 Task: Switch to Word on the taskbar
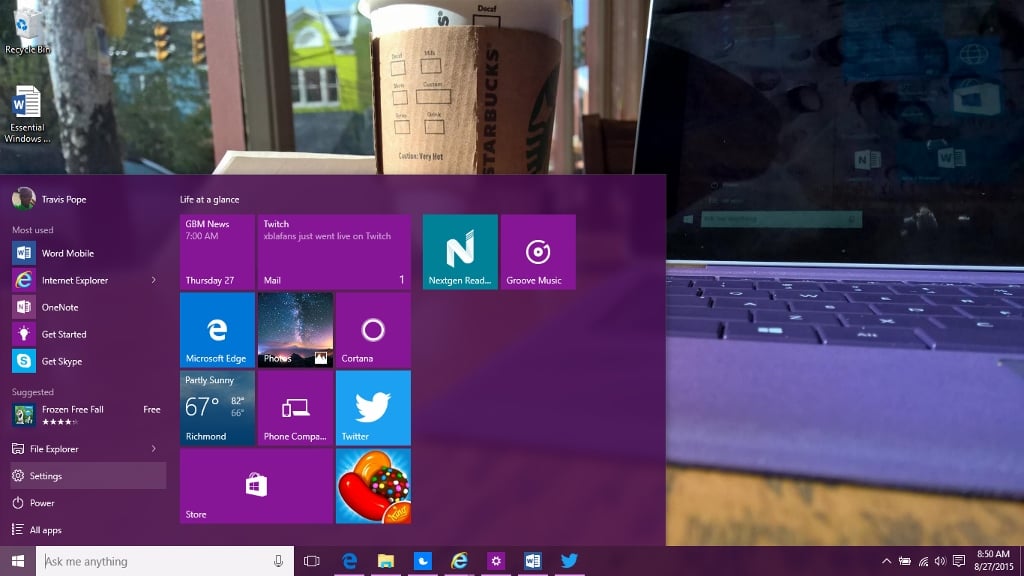tap(532, 561)
